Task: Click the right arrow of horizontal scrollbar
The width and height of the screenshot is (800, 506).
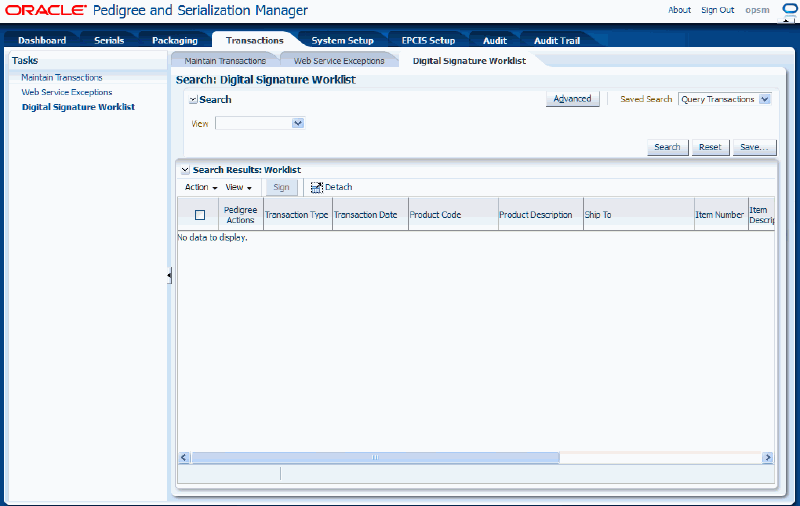Action: click(x=767, y=458)
